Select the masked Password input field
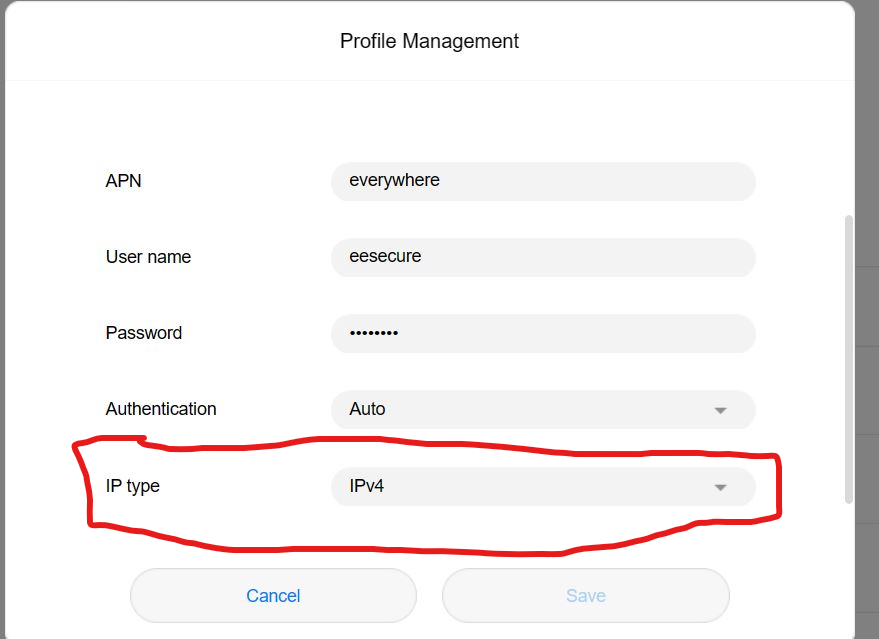The width and height of the screenshot is (879, 639). (x=543, y=334)
